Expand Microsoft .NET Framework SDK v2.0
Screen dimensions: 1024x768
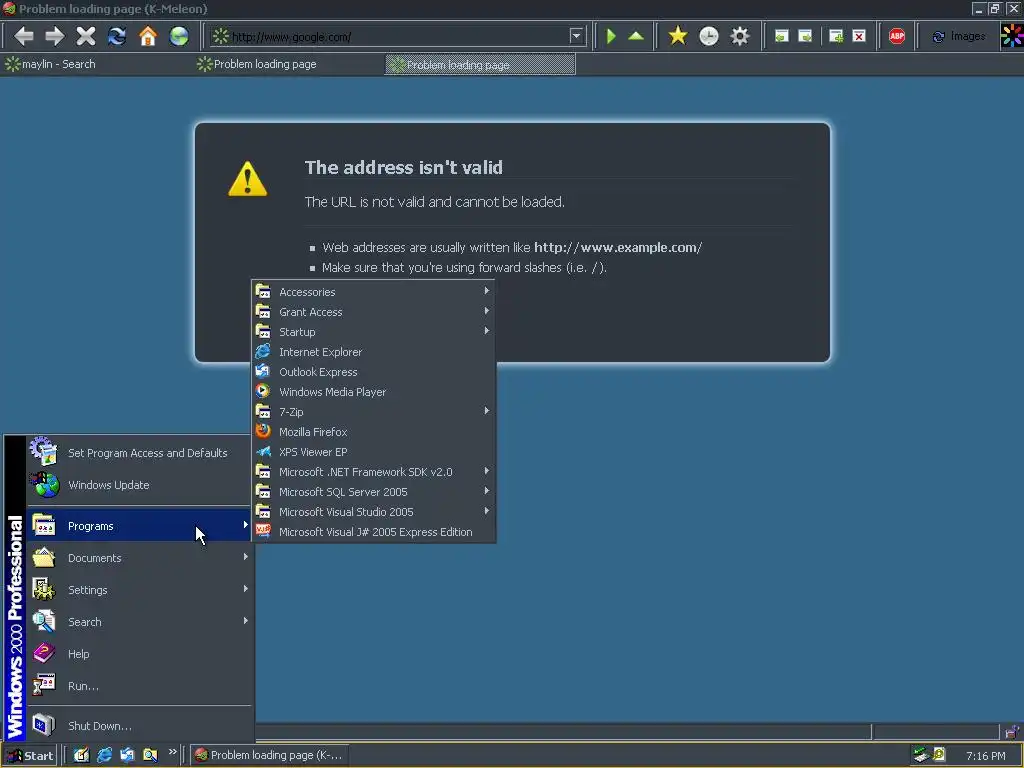[x=374, y=472]
